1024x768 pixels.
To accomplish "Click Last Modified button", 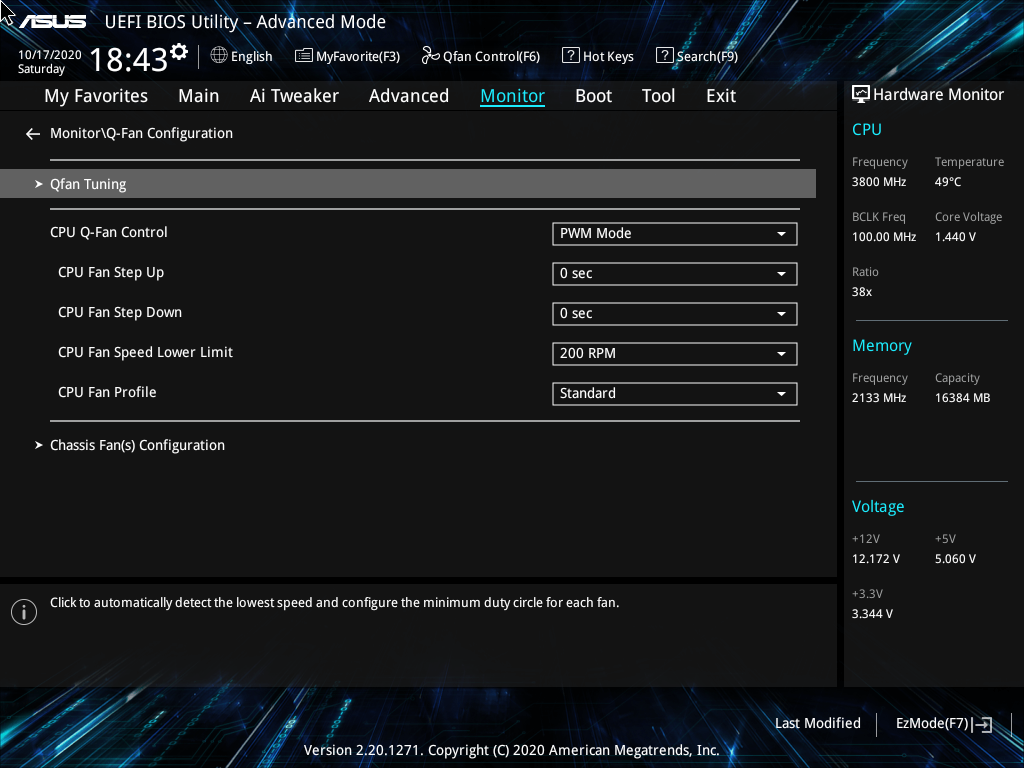I will coord(818,724).
